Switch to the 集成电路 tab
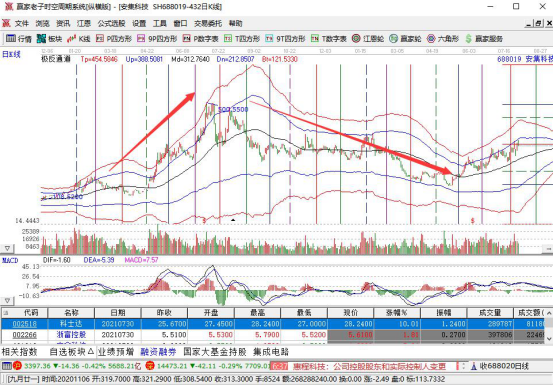Viewport: 554px width, 385px height. 271,351
